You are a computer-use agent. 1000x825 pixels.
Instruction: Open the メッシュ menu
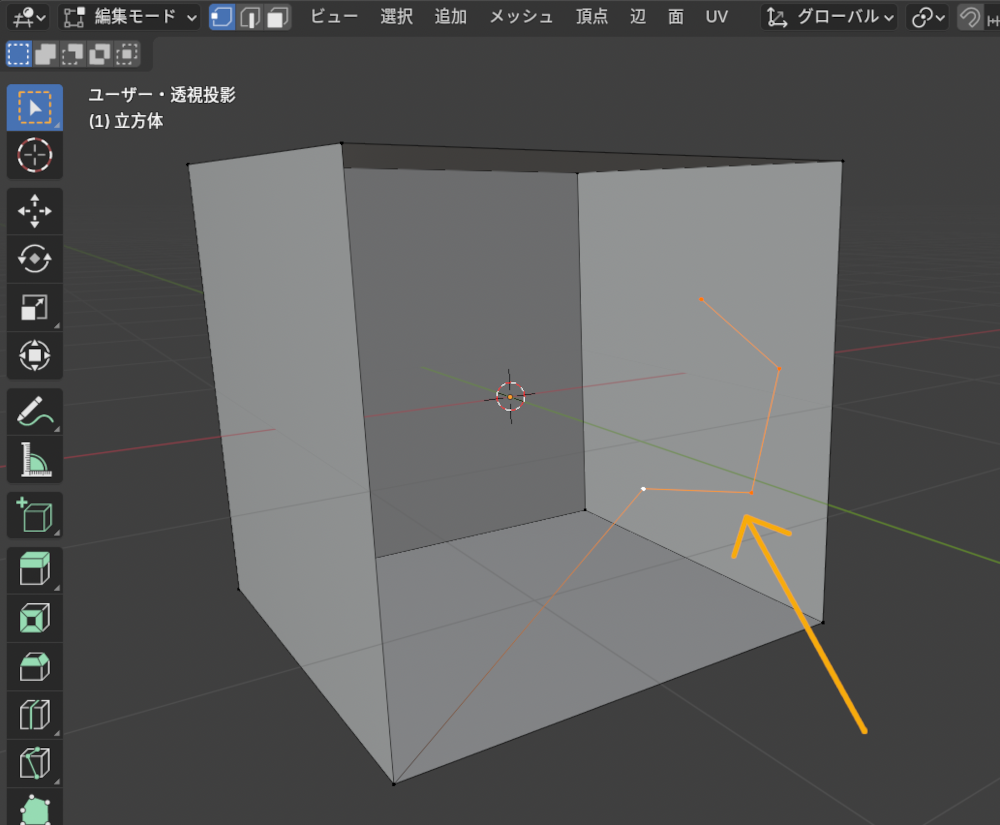(x=520, y=17)
